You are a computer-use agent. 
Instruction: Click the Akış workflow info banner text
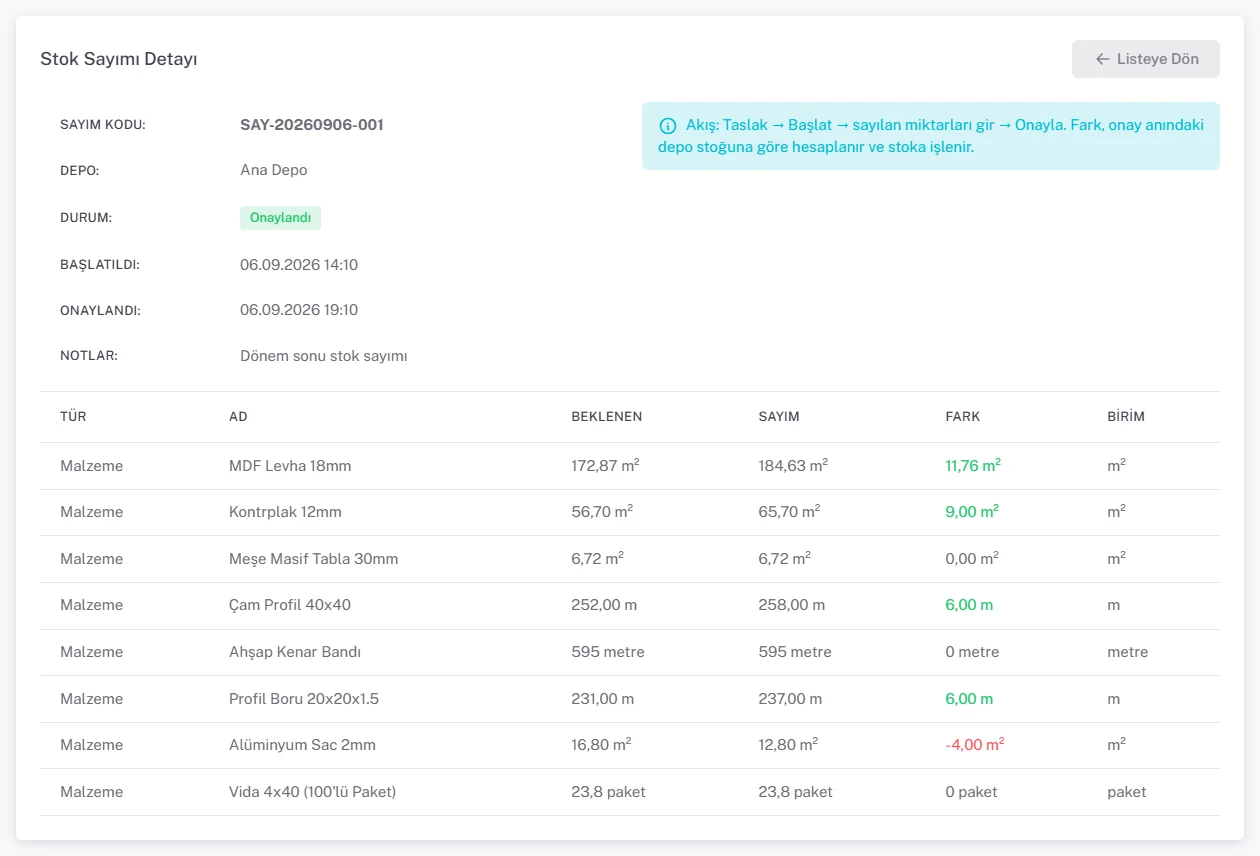(x=931, y=136)
